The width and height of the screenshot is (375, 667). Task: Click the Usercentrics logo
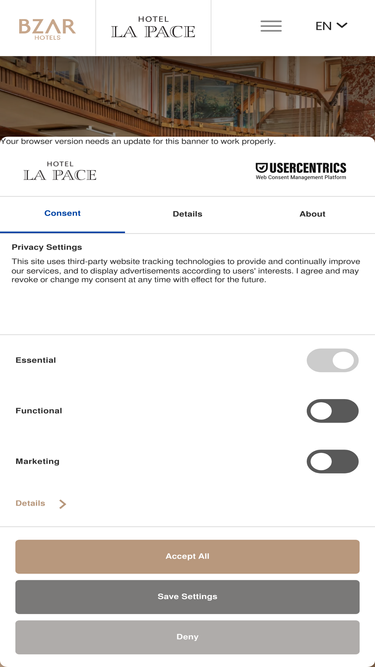(x=301, y=171)
